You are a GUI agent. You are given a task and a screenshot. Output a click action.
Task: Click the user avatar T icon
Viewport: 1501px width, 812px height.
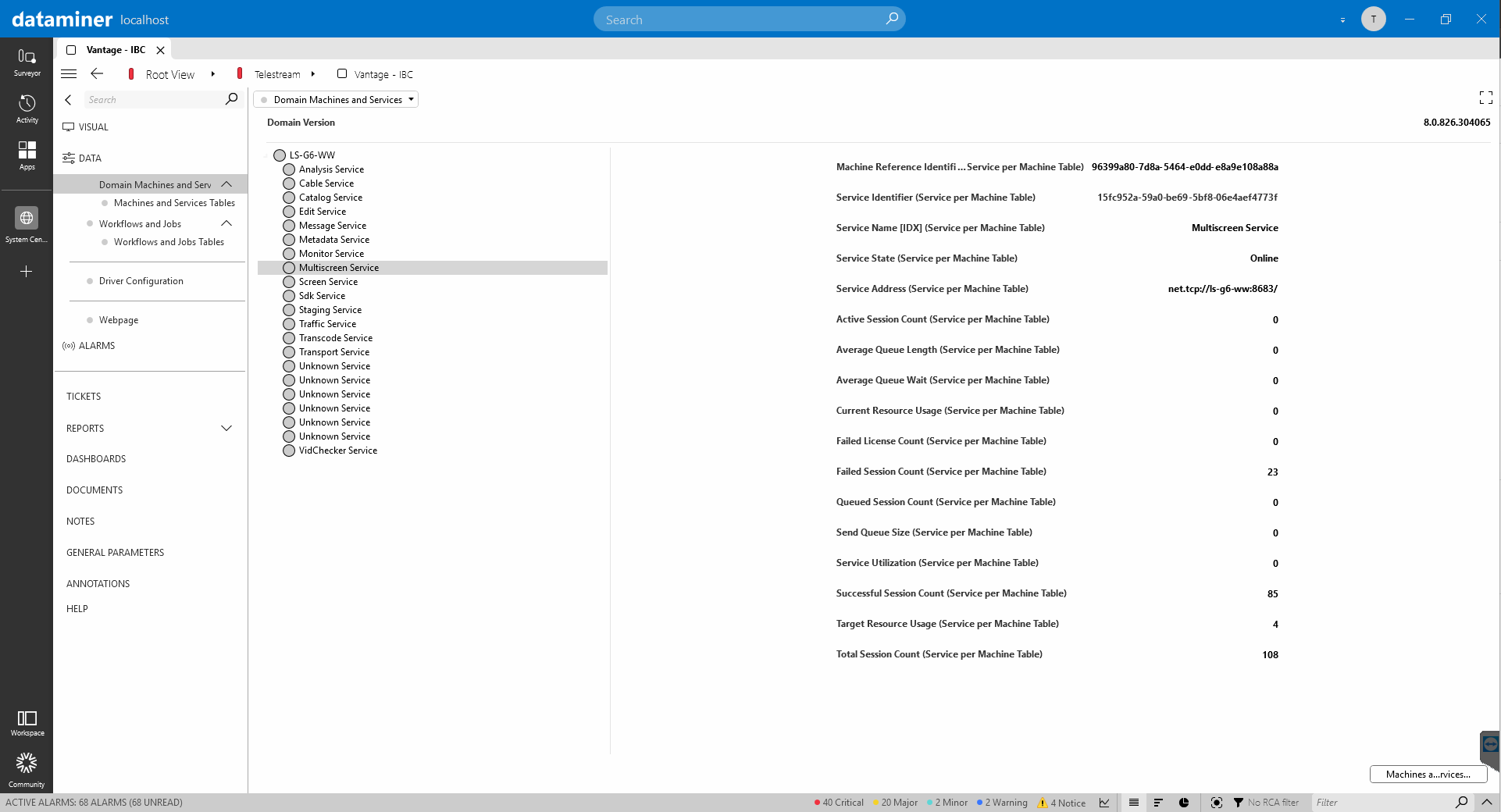pos(1374,19)
